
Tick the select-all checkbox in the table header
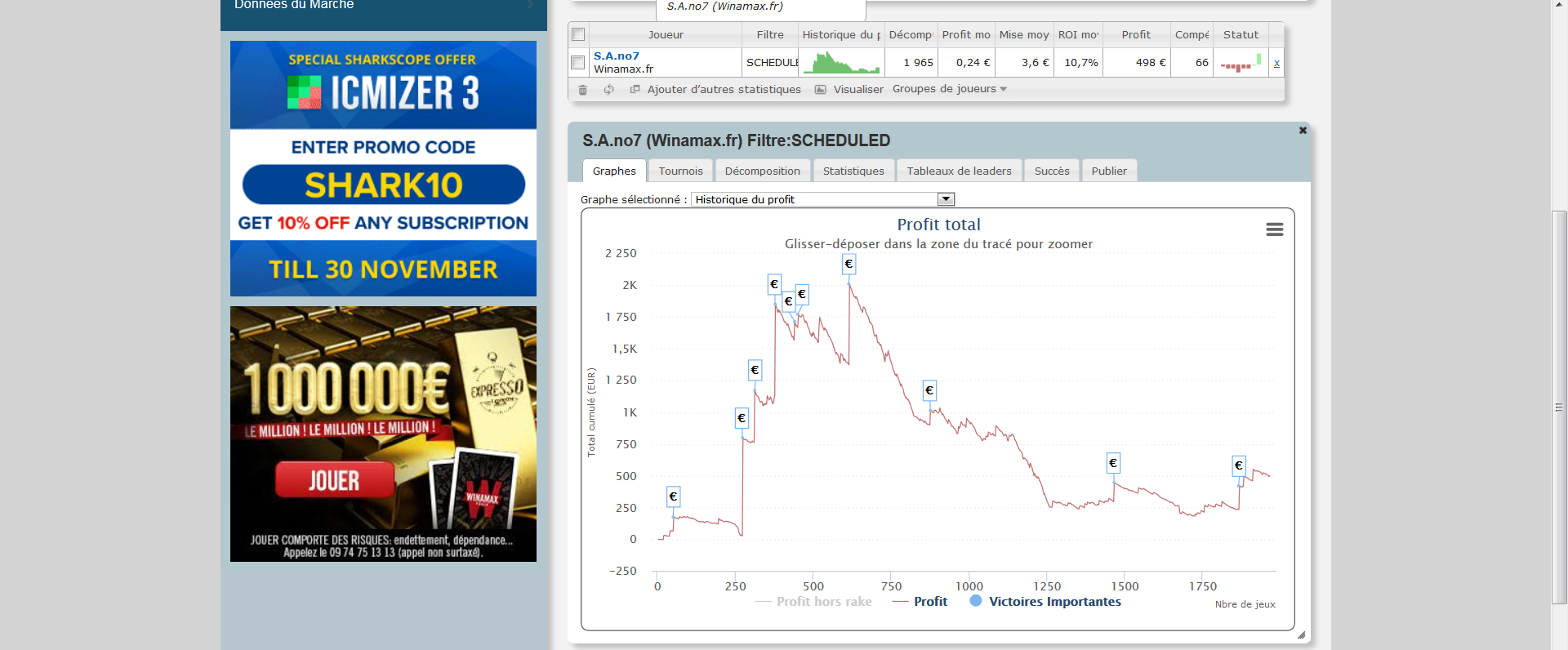click(578, 34)
